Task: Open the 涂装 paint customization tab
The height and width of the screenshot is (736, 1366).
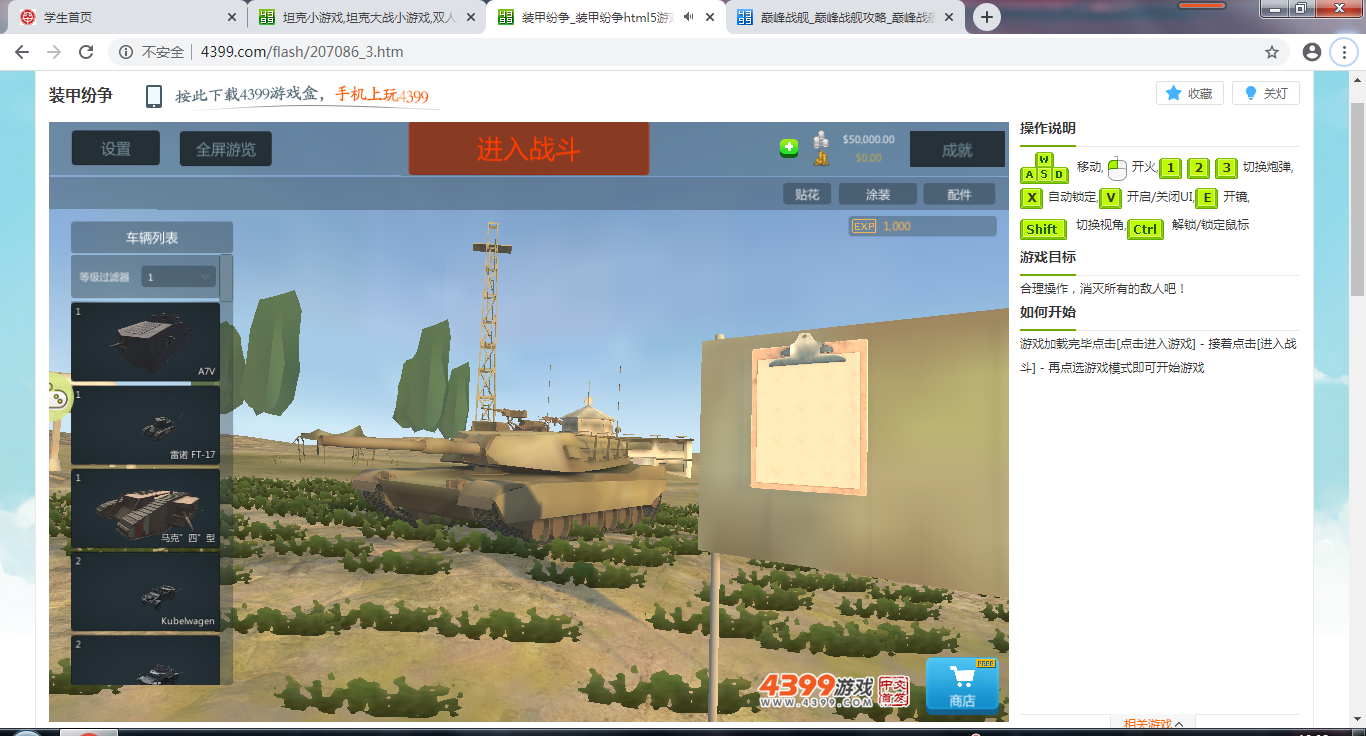Action: (x=878, y=194)
